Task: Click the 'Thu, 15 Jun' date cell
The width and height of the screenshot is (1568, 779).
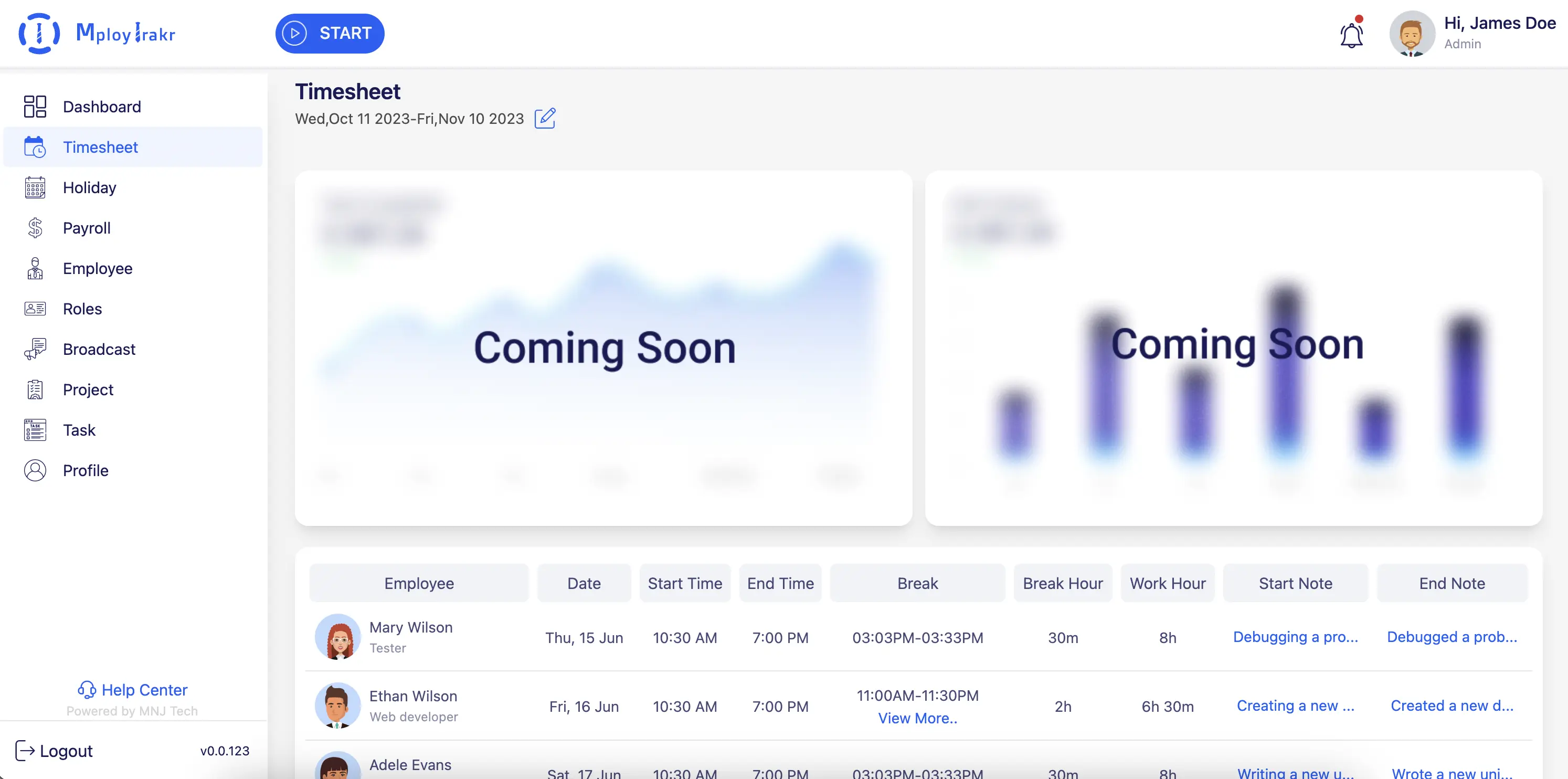Action: (x=584, y=637)
